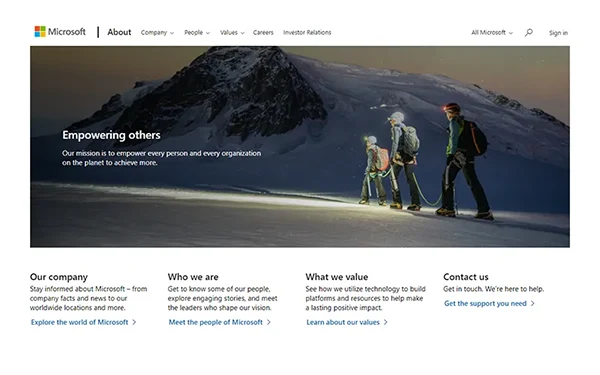
Task: Click the 'Get to know some of our people' paragraph
Action: point(222,298)
